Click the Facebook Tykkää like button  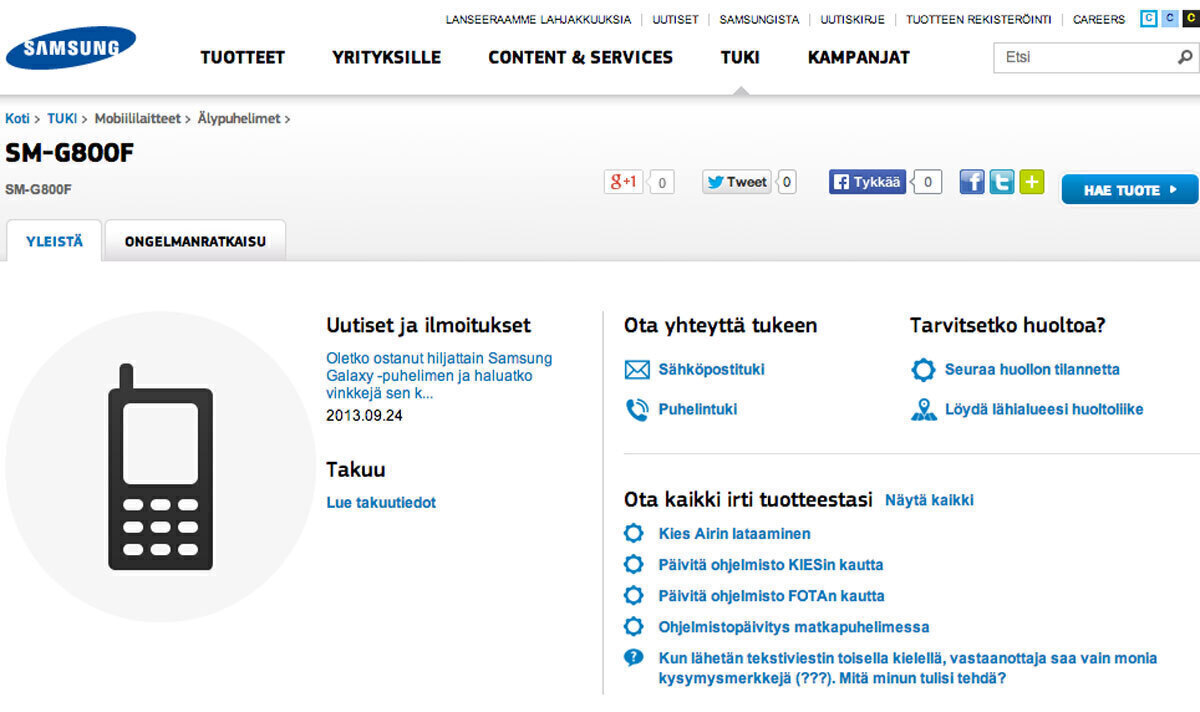pyautogui.click(x=868, y=182)
